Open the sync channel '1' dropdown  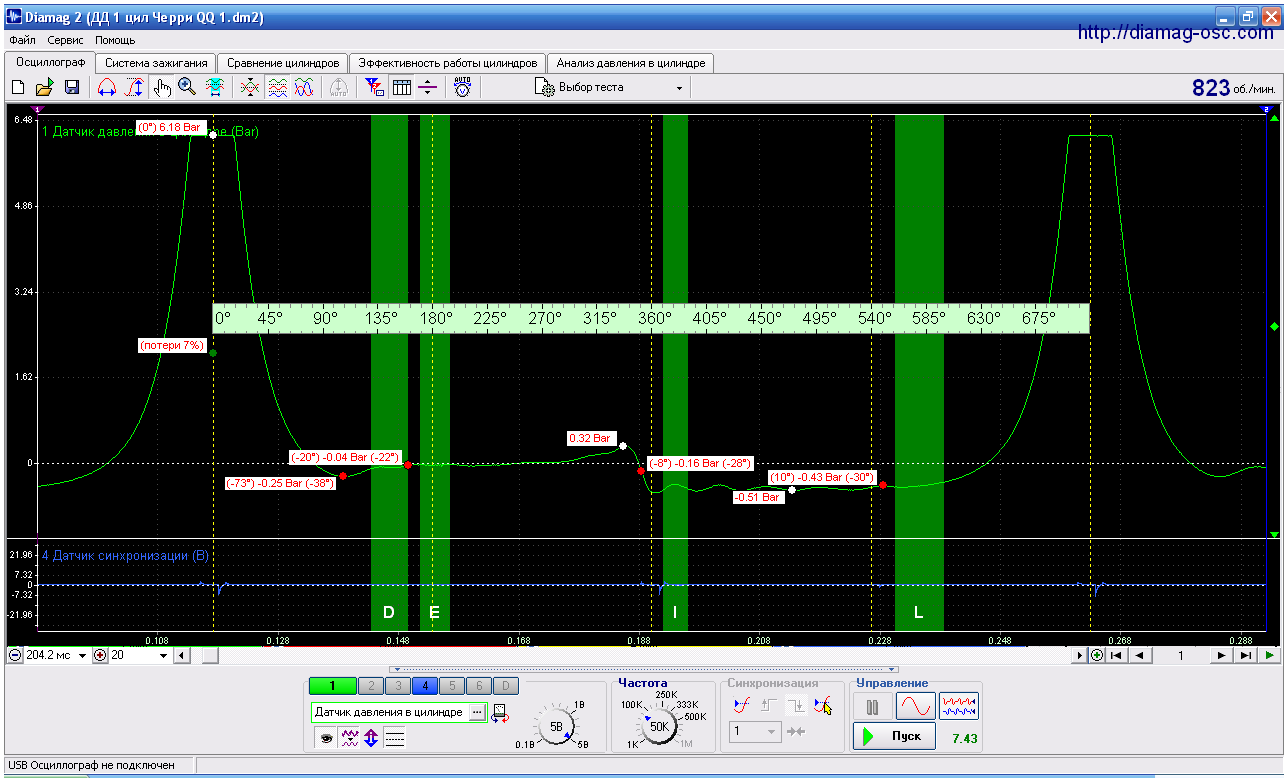click(755, 731)
